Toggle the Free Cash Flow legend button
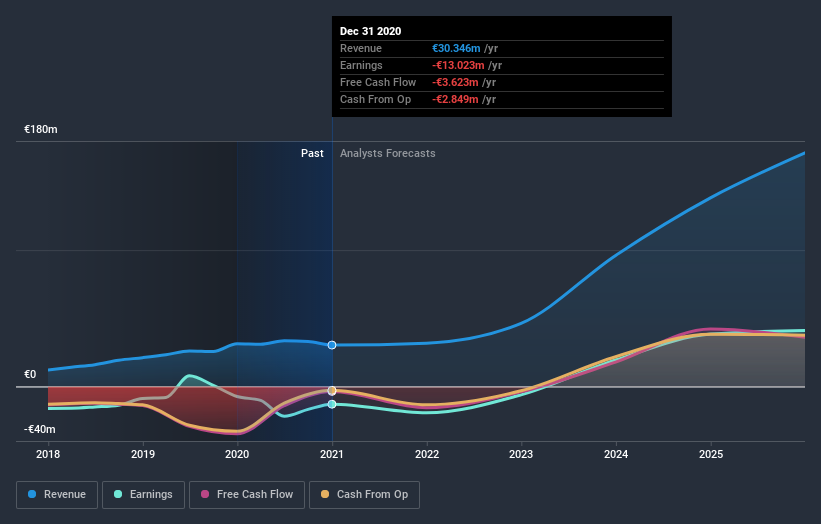This screenshot has width=821, height=524. [x=247, y=495]
